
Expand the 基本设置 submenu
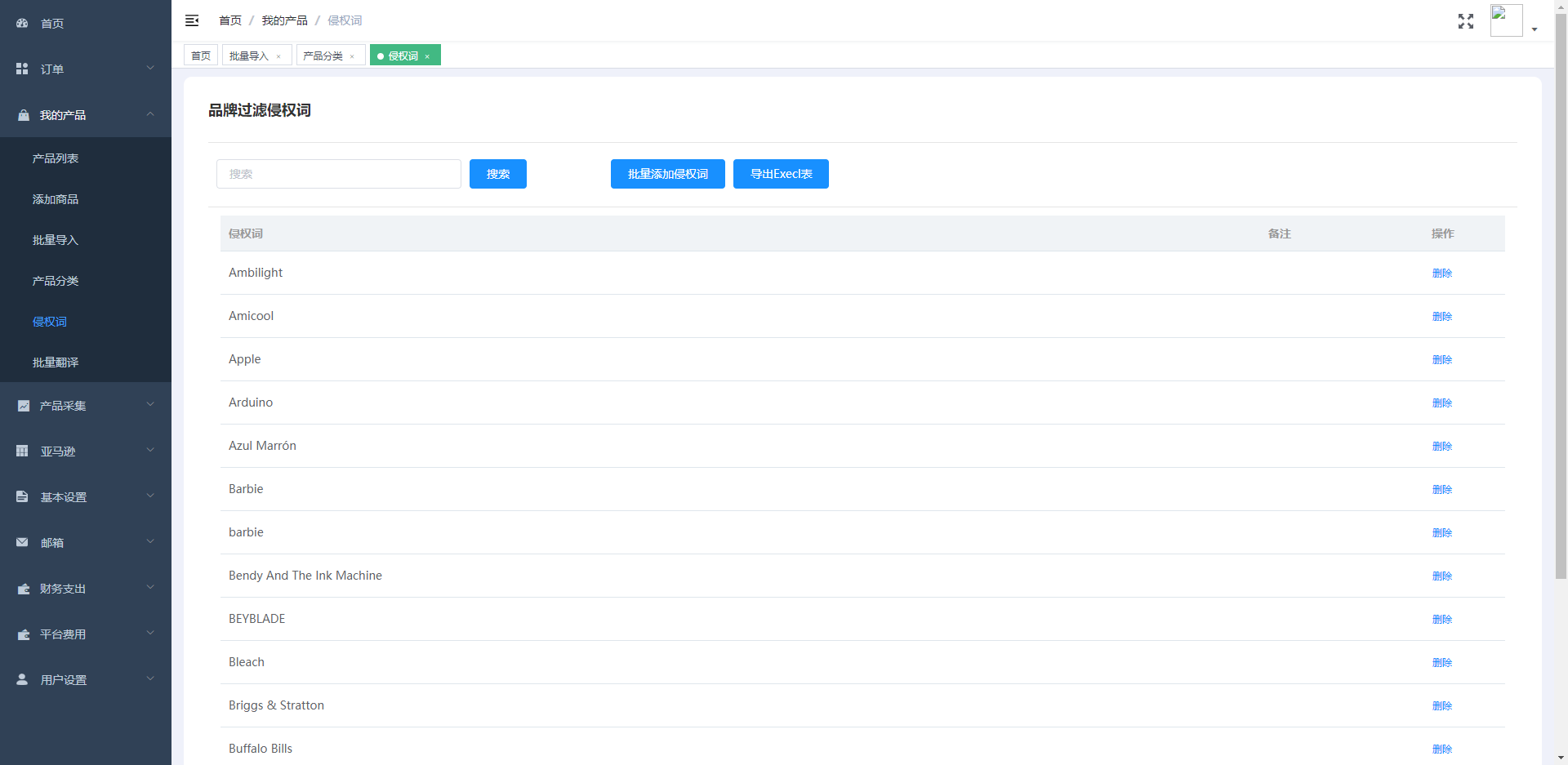tap(150, 496)
